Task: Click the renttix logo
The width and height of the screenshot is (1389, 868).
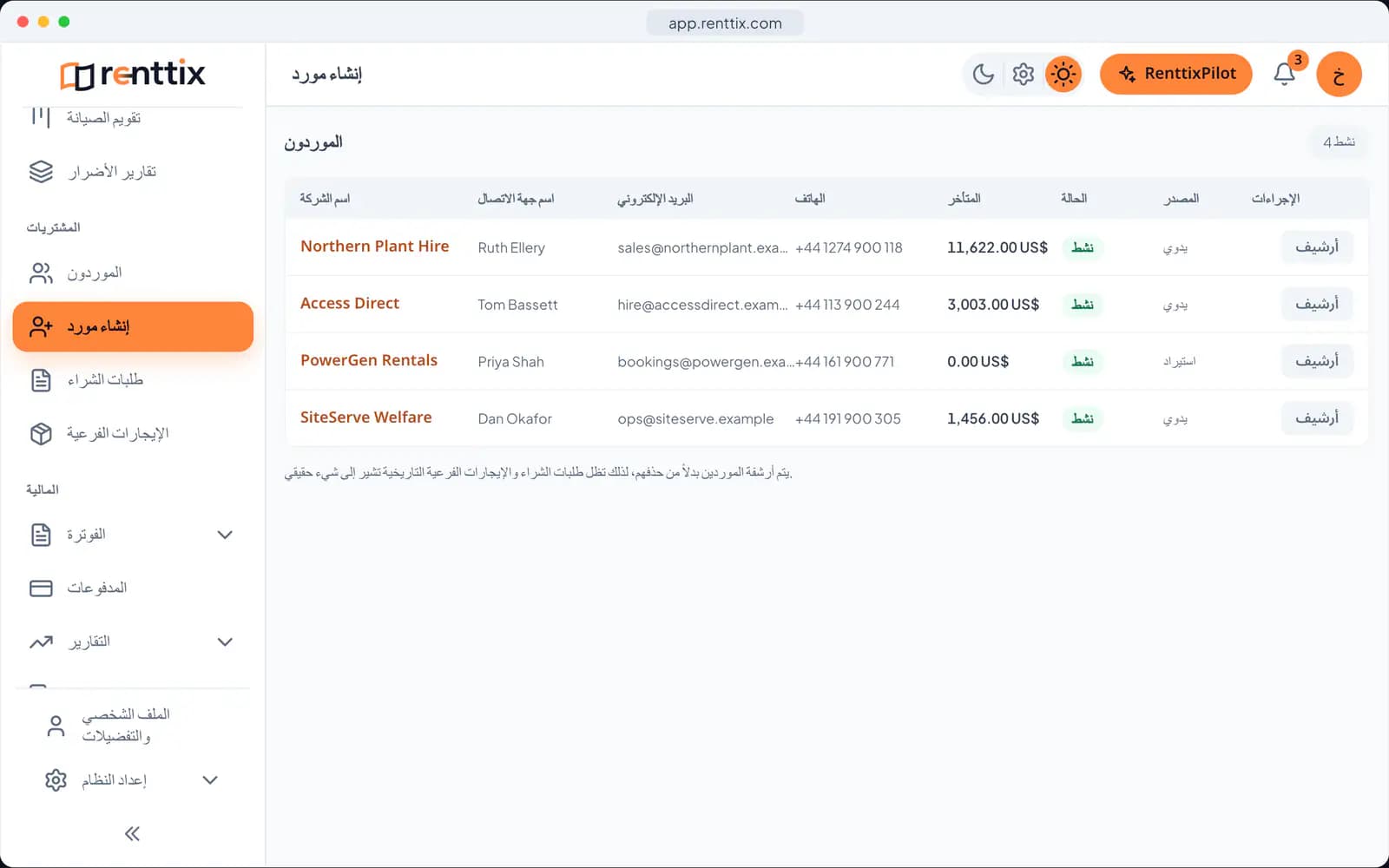Action: [133, 74]
